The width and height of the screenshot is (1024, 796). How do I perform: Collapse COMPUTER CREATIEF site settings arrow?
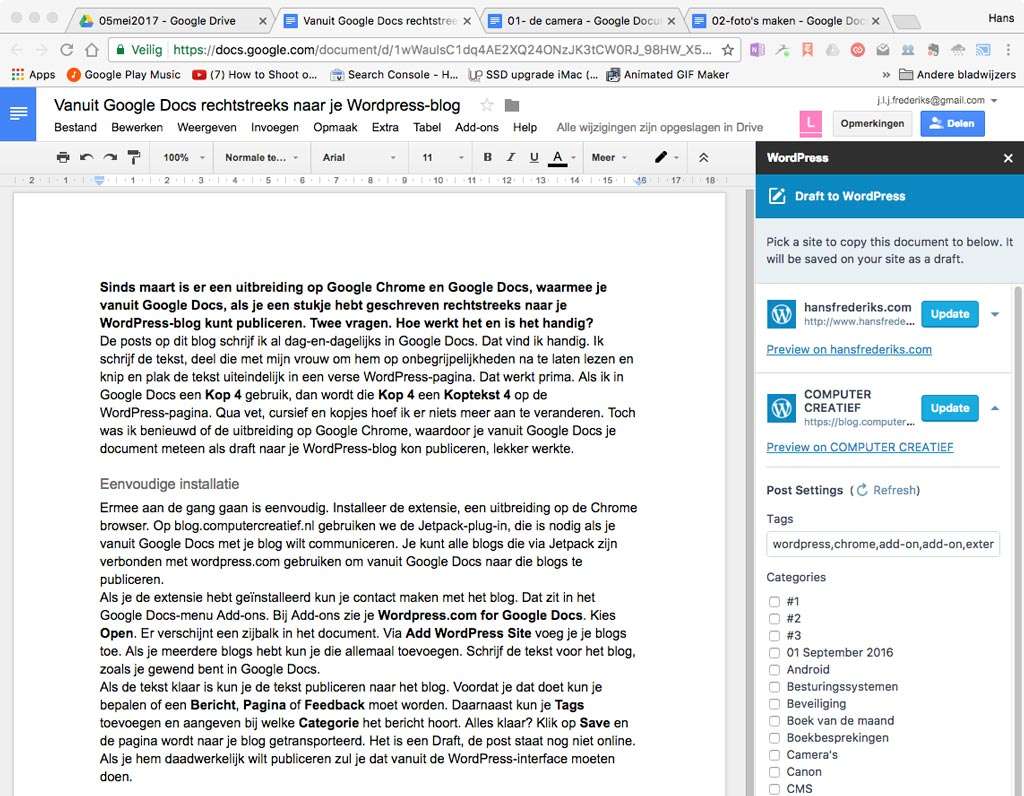point(995,408)
